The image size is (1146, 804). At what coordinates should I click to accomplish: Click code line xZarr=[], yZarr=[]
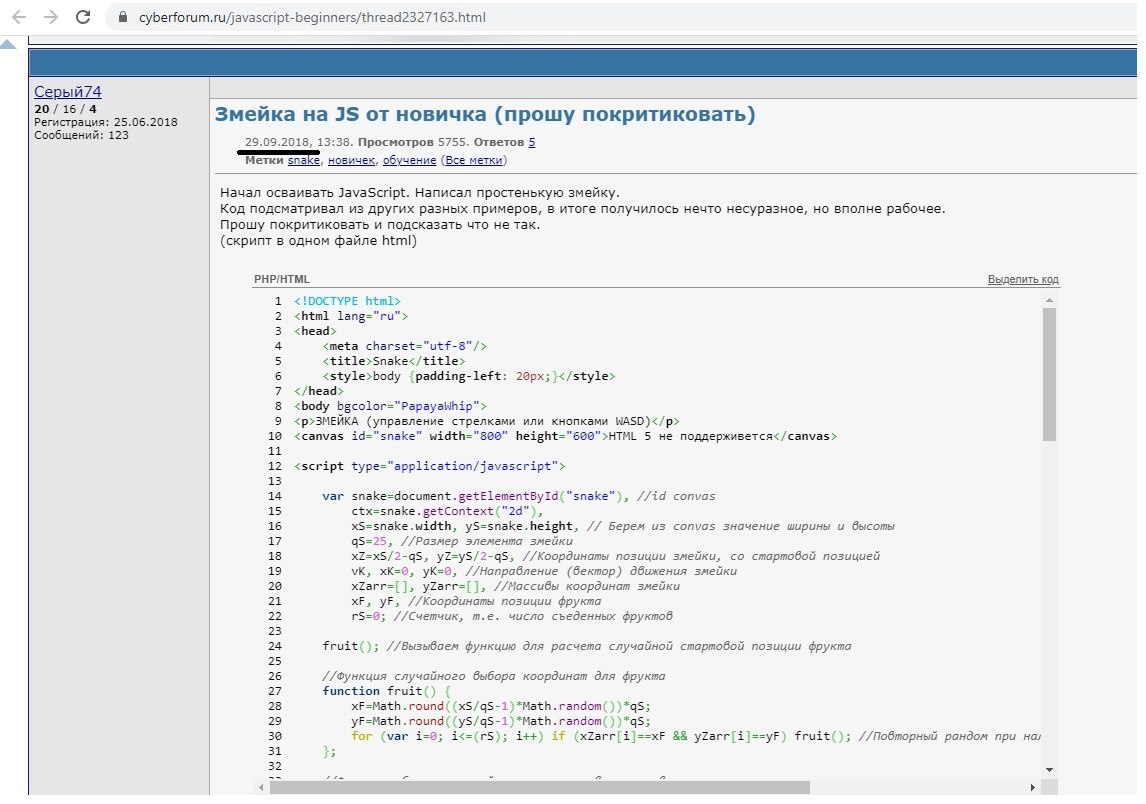pyautogui.click(x=515, y=585)
